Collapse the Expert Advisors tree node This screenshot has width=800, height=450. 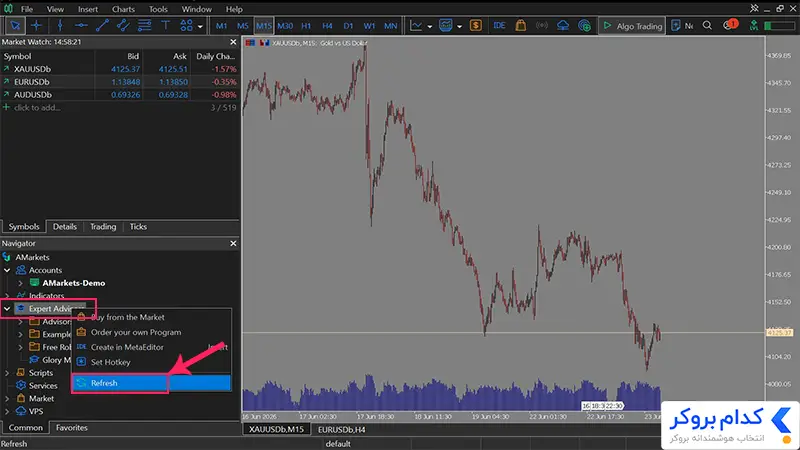(7, 308)
